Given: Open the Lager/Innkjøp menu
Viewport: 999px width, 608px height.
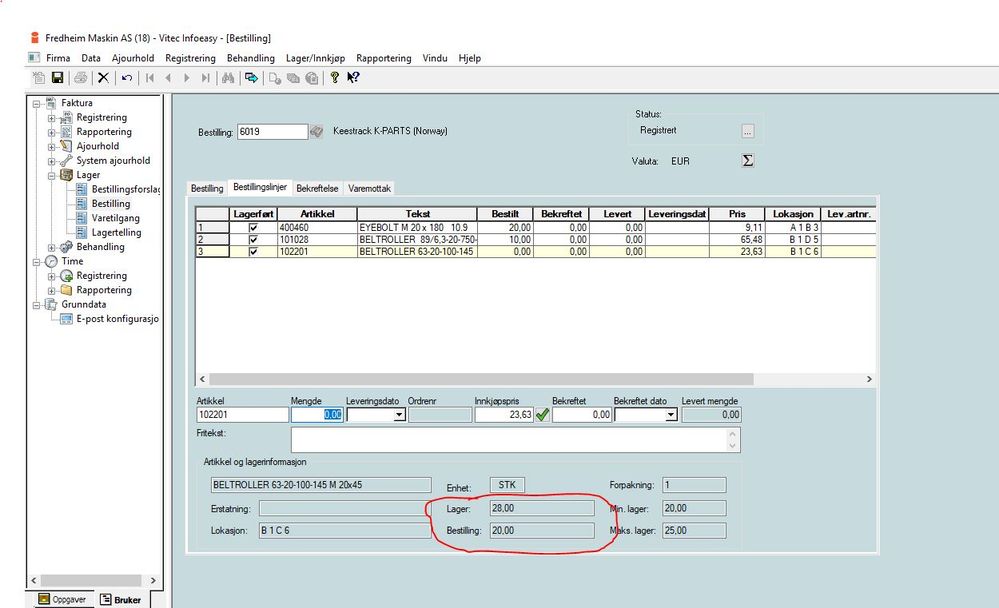Looking at the screenshot, I should 315,58.
